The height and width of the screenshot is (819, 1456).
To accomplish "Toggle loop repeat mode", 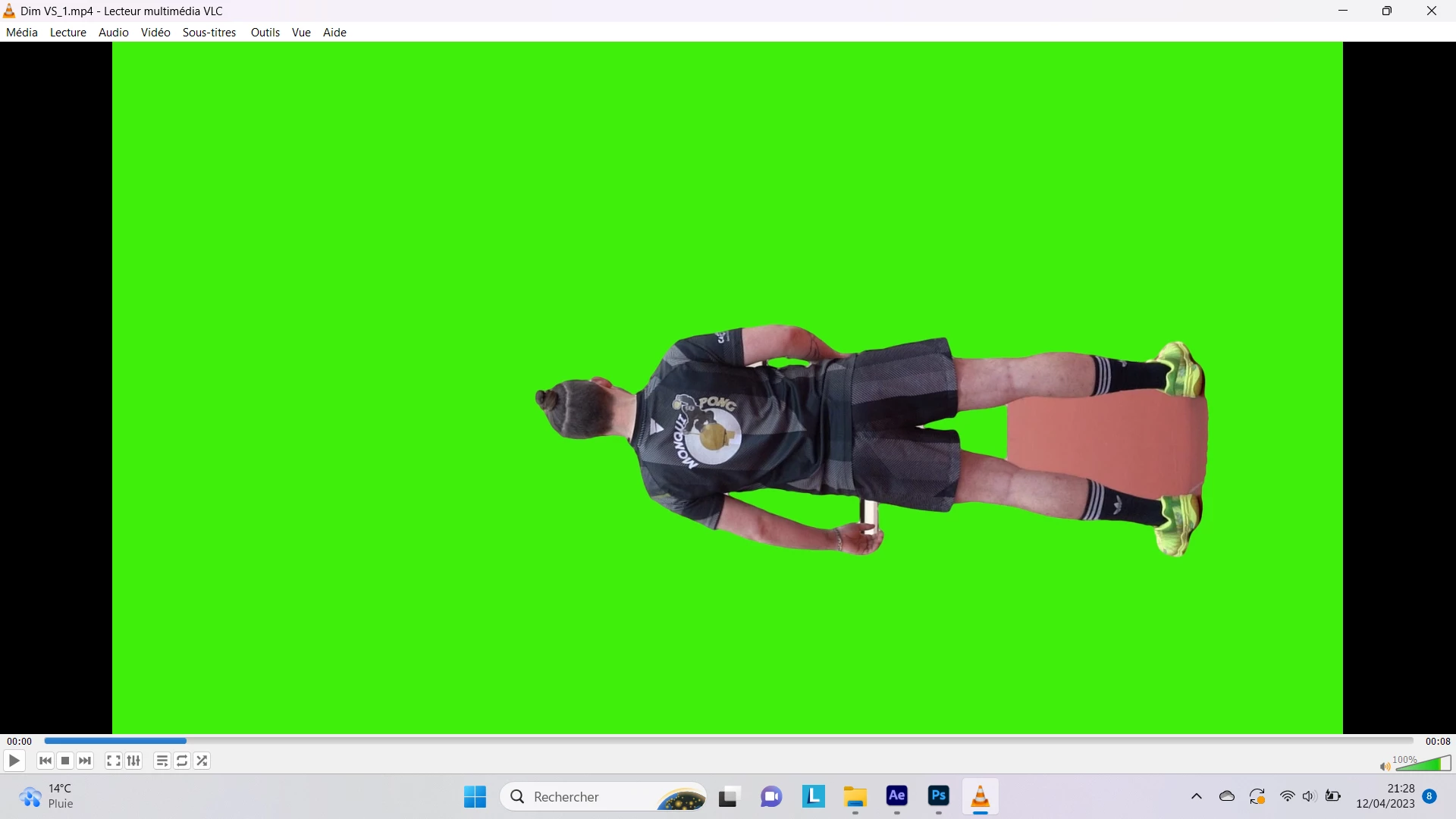I will tap(182, 761).
